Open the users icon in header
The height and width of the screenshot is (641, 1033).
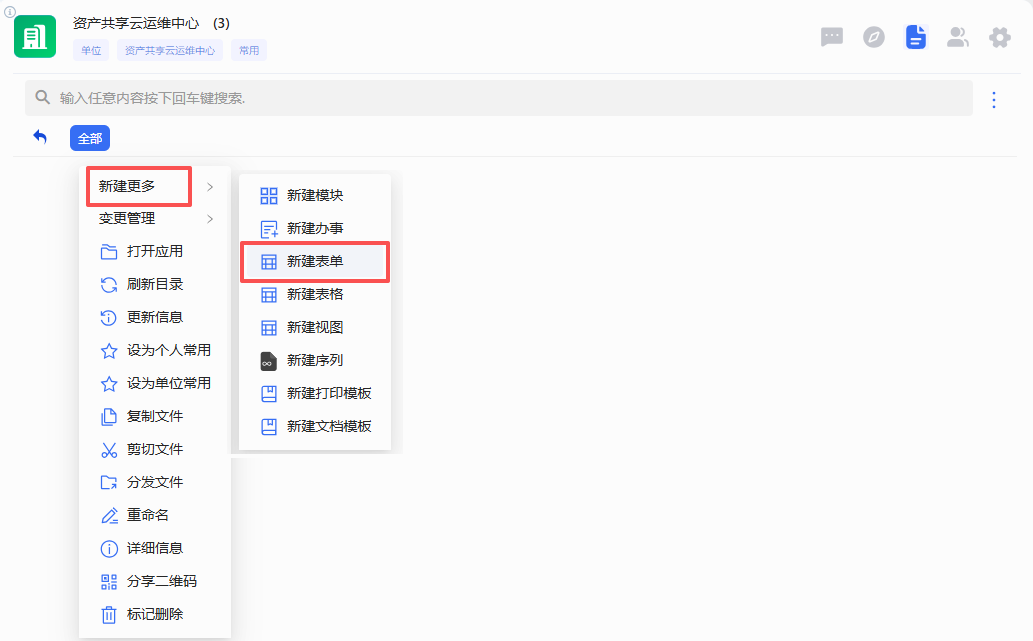(957, 37)
